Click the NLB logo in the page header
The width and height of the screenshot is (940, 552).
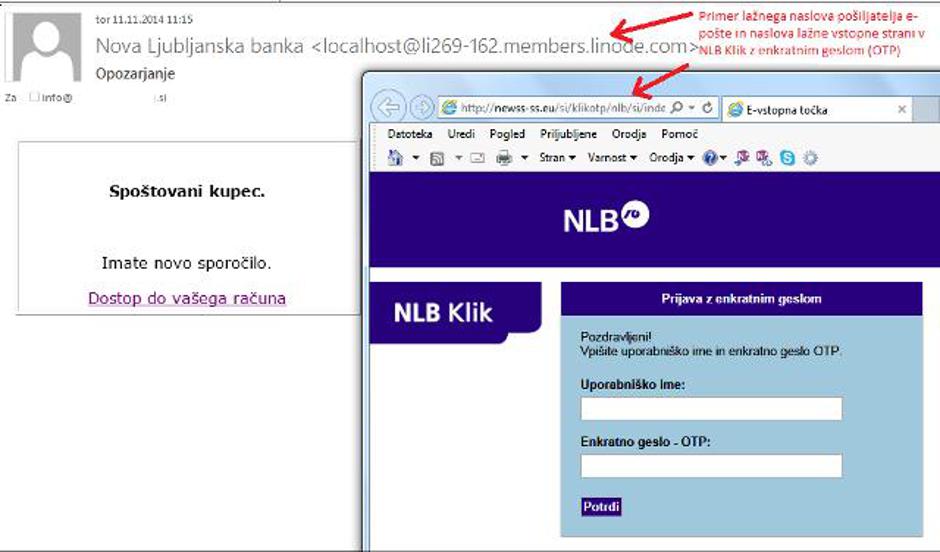pyautogui.click(x=606, y=218)
